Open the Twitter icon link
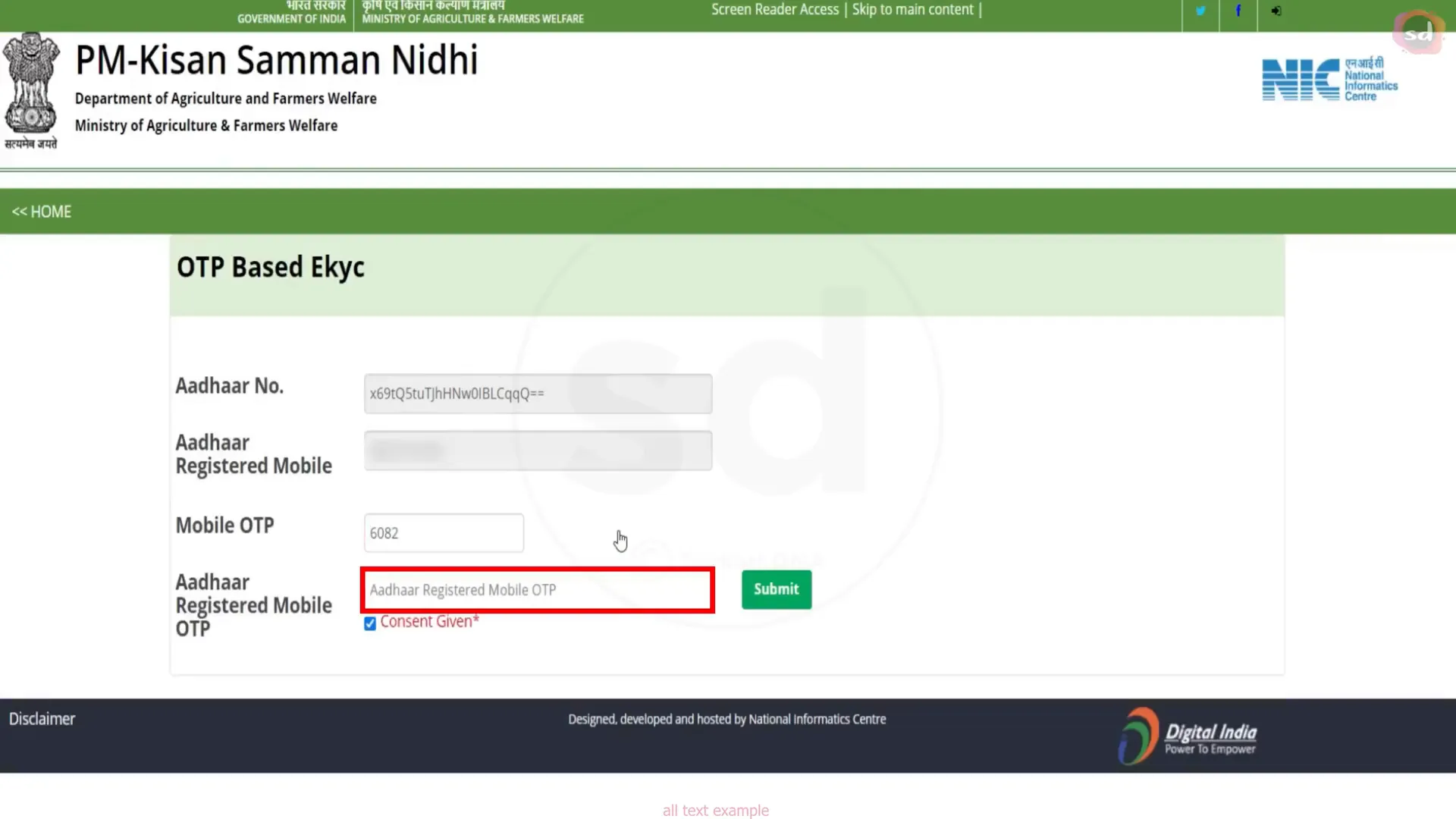The height and width of the screenshot is (819, 1456). (x=1200, y=11)
